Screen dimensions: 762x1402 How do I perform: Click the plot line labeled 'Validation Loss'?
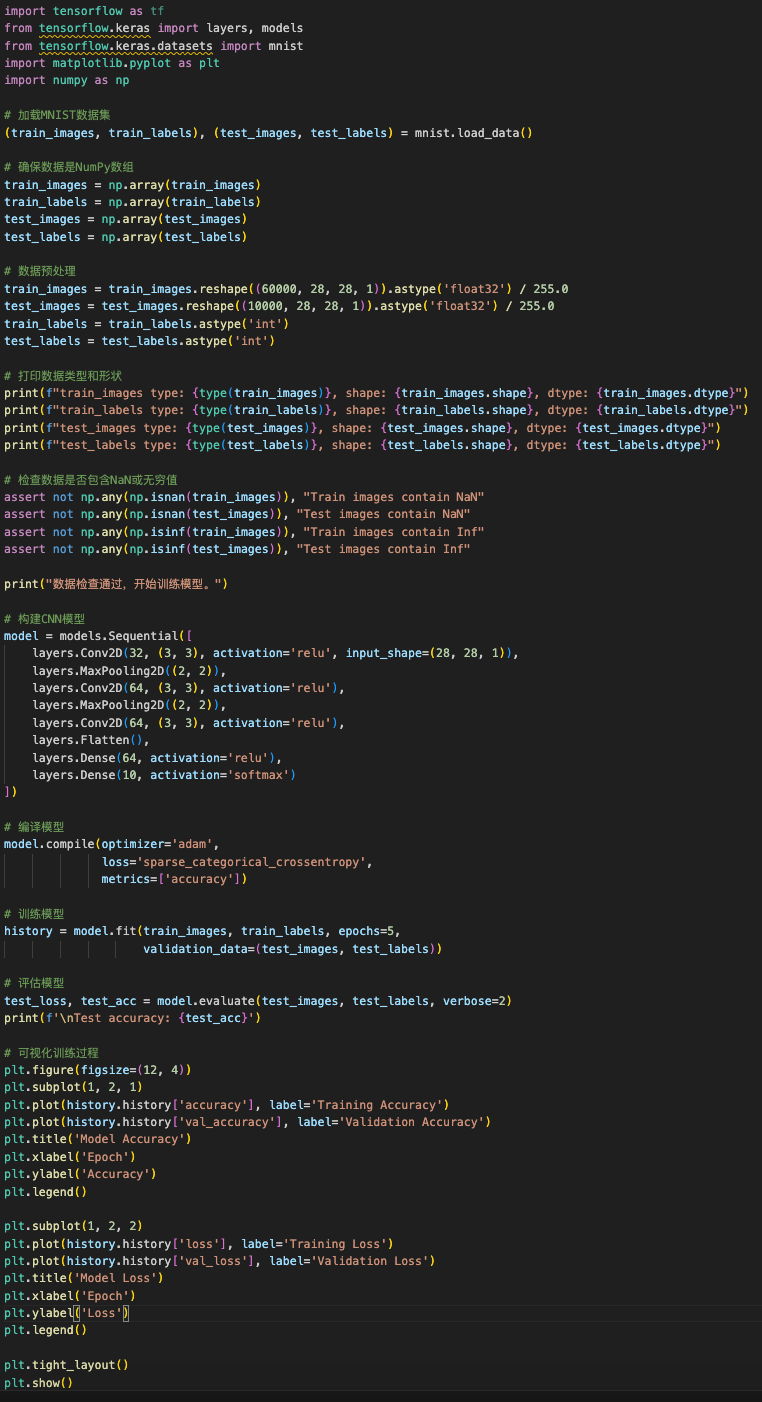pyautogui.click(x=220, y=1261)
